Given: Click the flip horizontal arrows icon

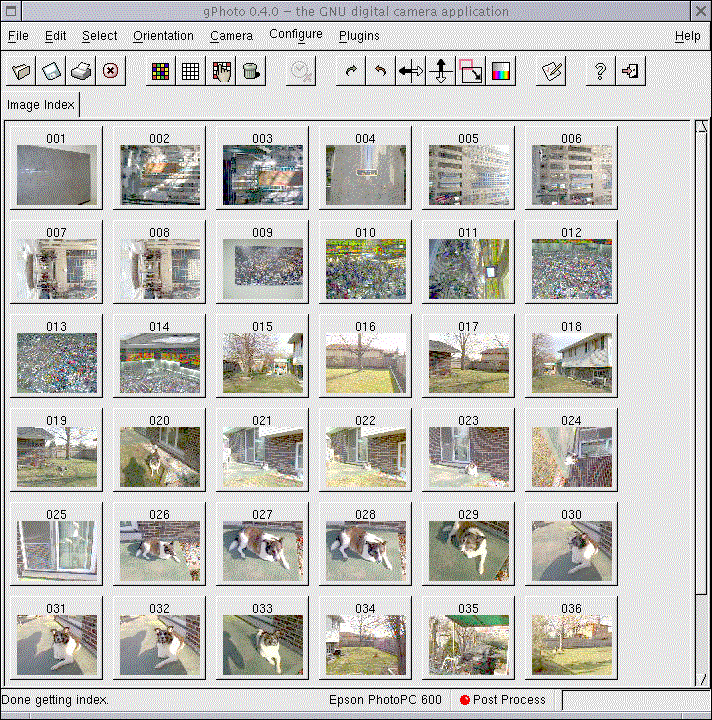Looking at the screenshot, I should point(410,71).
